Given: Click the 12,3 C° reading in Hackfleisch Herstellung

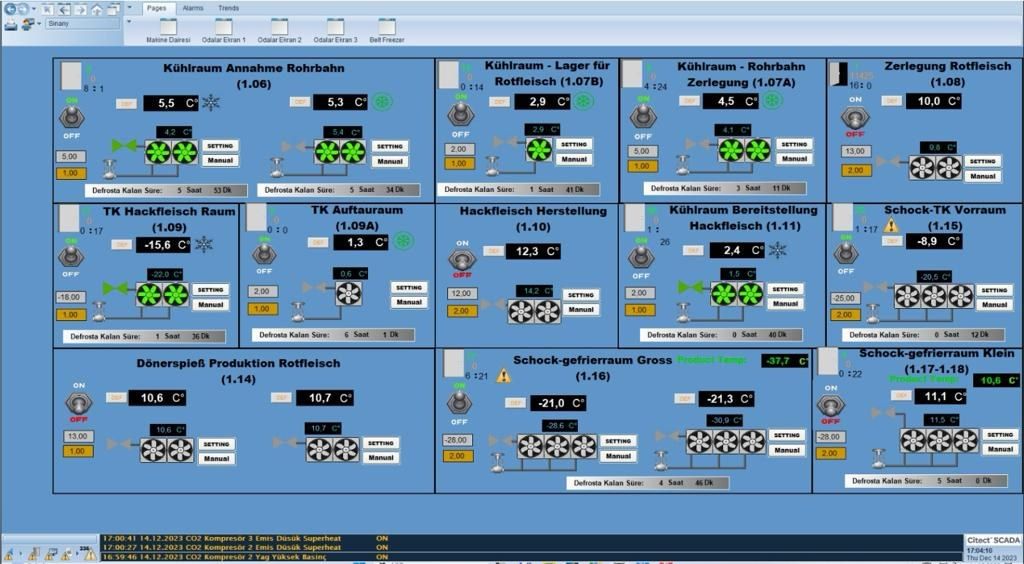Looking at the screenshot, I should click(x=533, y=251).
